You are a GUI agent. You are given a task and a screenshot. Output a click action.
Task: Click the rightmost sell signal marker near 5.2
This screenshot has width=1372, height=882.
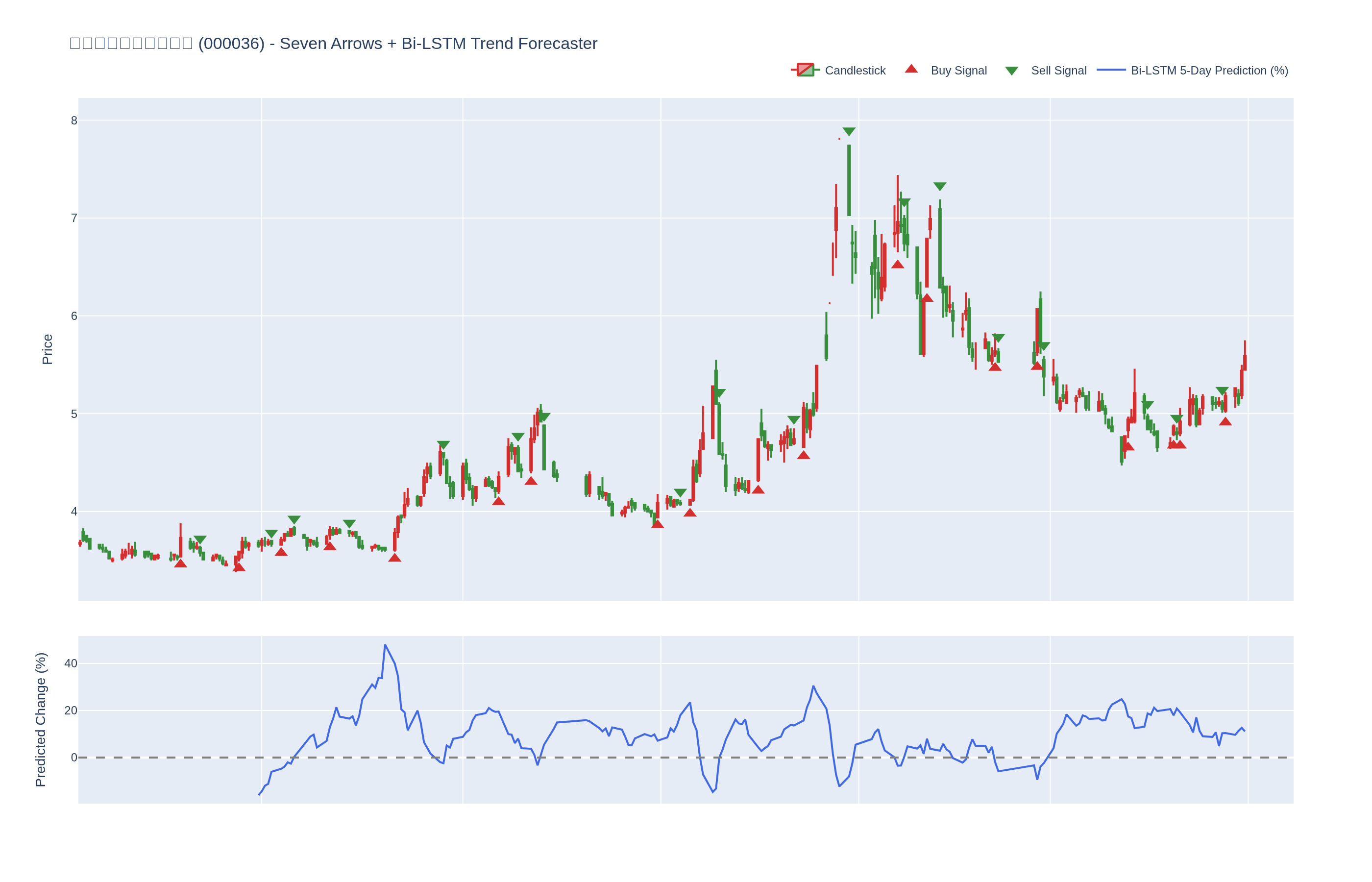(1222, 391)
